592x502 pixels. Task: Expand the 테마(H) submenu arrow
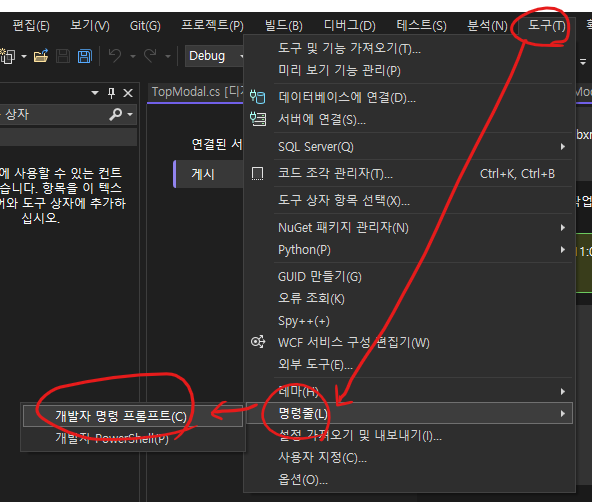point(563,391)
